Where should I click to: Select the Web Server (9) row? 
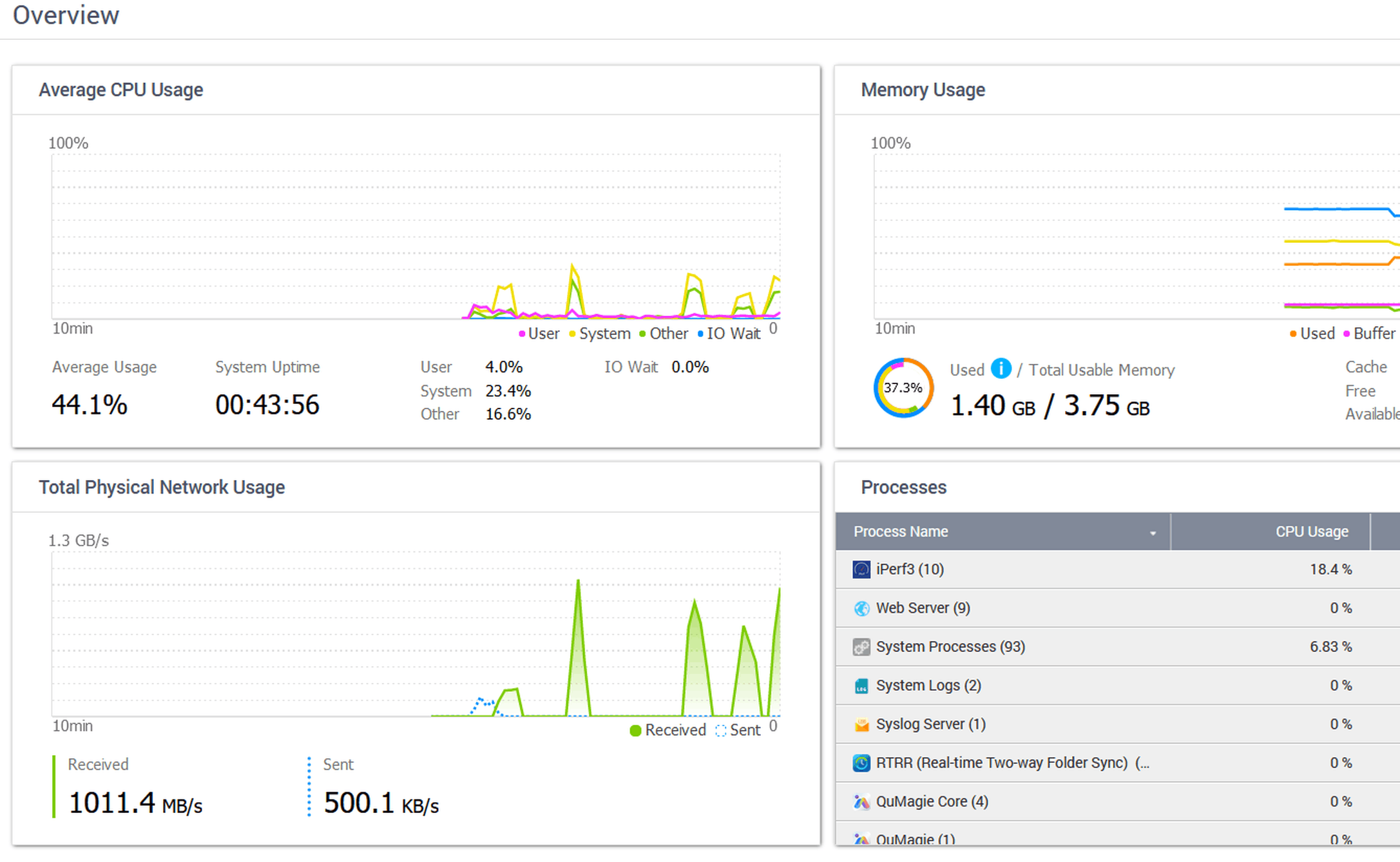pos(1117,608)
